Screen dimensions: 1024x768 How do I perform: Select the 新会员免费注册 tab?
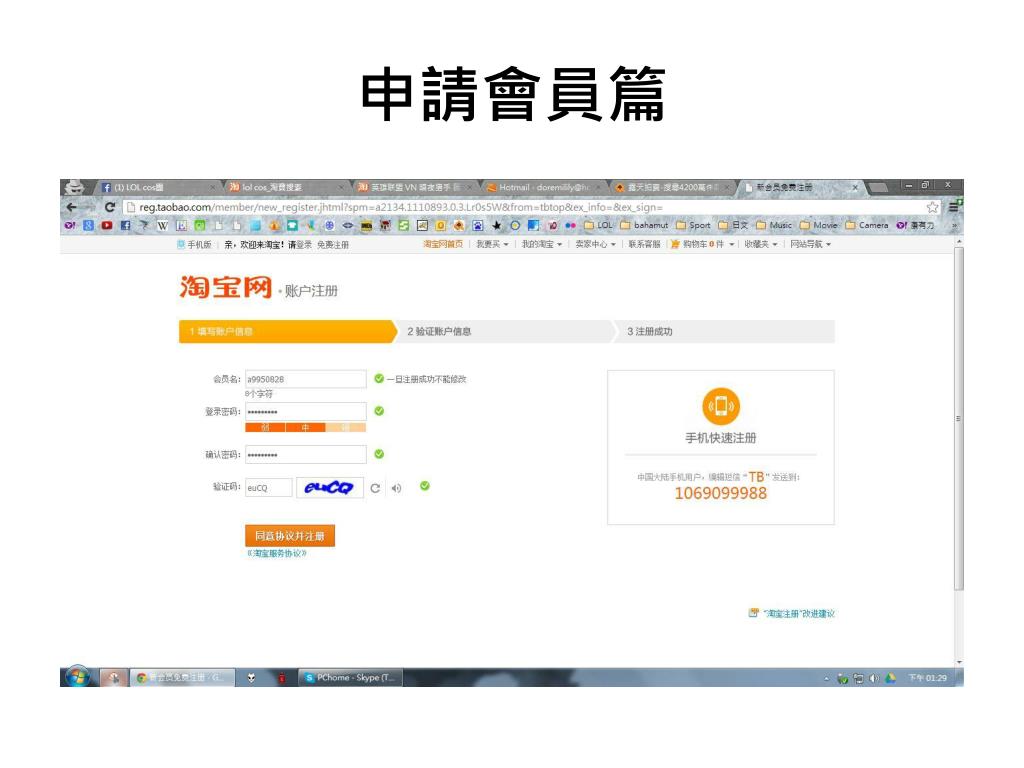pos(801,187)
